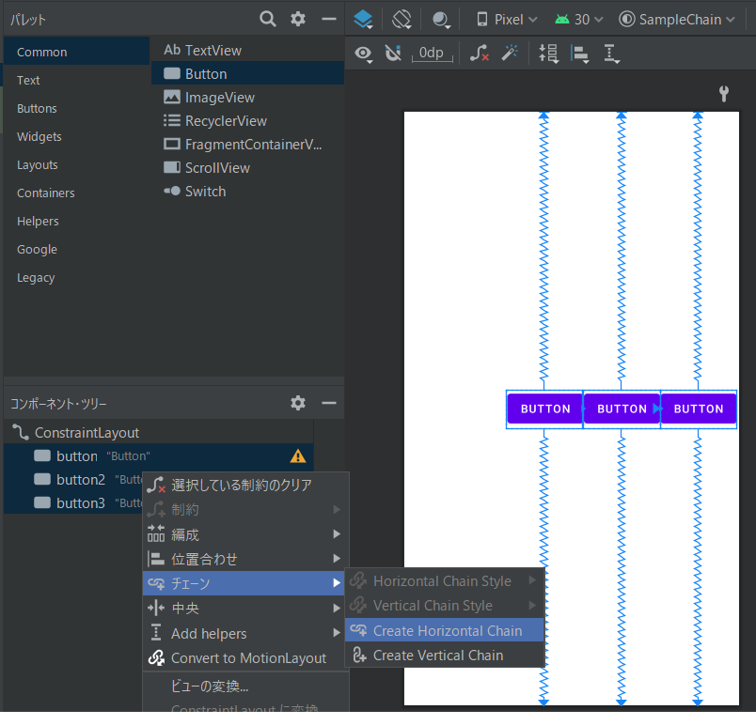Expand the チェーン submenu
Image resolution: width=756 pixels, height=712 pixels.
(244, 583)
